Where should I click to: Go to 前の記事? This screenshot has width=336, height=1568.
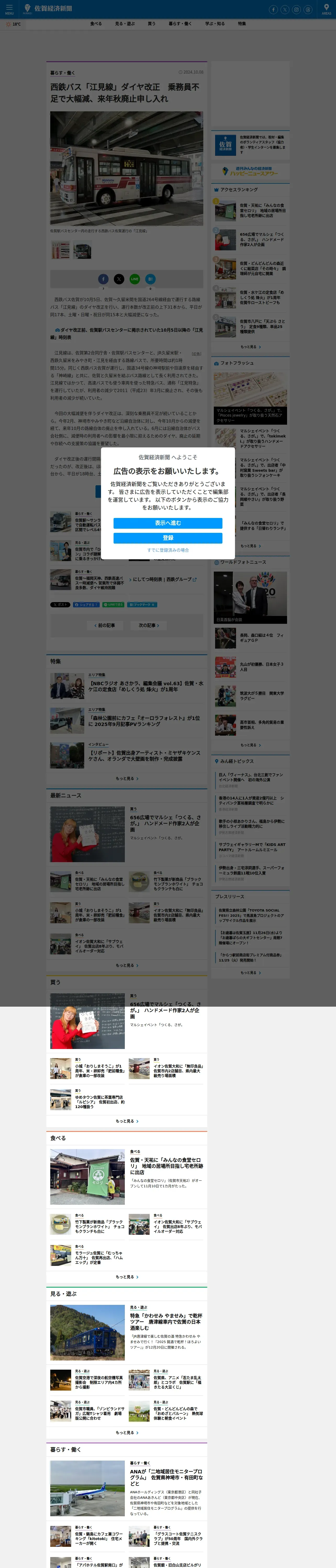(x=105, y=625)
